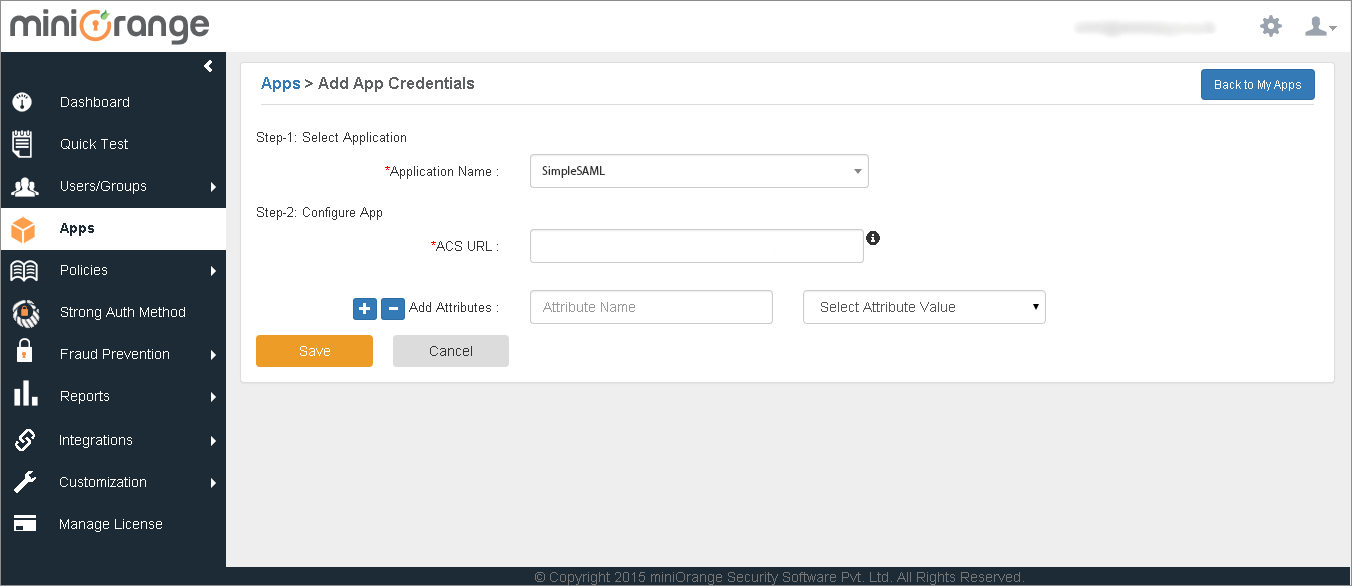Click the orange Save button
1352x586 pixels.
pos(314,351)
